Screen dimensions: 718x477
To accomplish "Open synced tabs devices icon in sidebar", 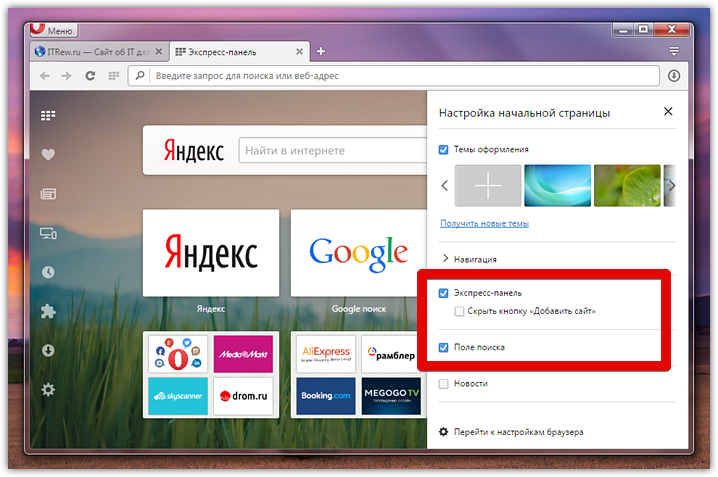I will (48, 233).
